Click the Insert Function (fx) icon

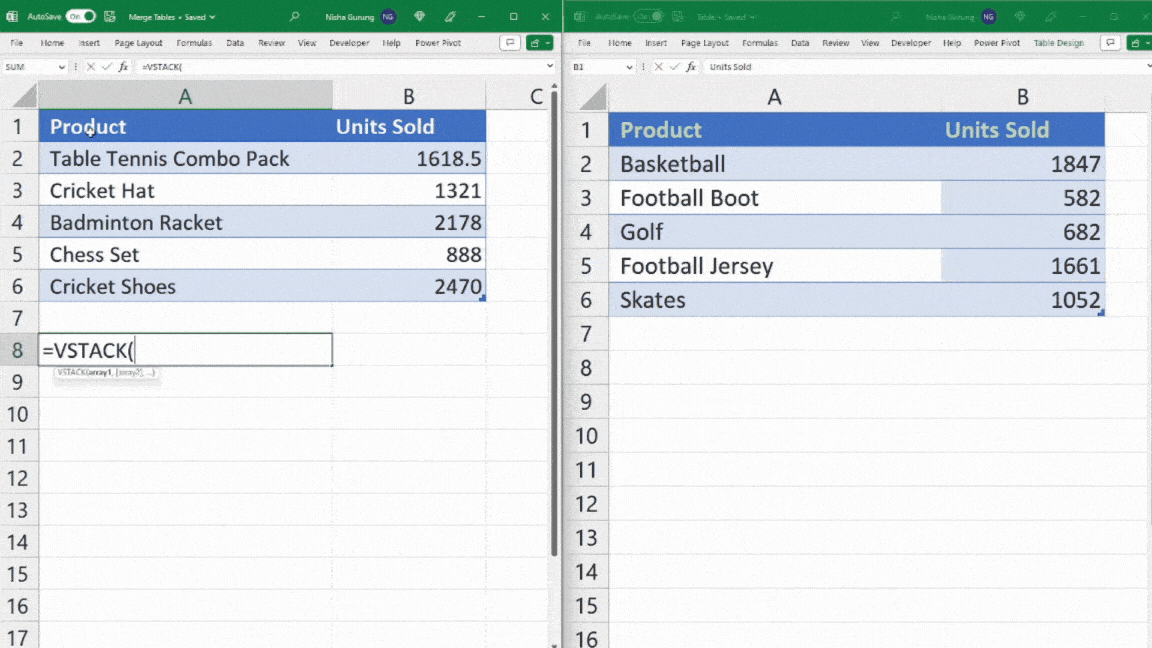pos(122,66)
